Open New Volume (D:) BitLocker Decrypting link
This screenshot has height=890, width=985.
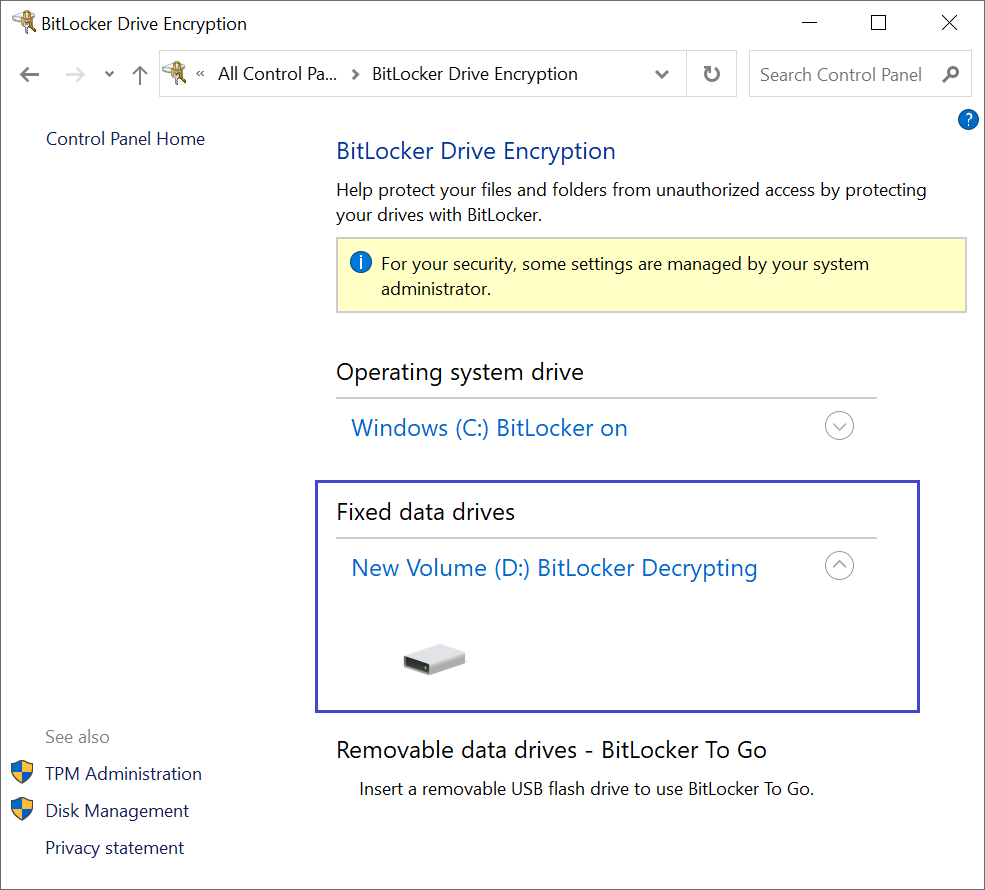554,568
